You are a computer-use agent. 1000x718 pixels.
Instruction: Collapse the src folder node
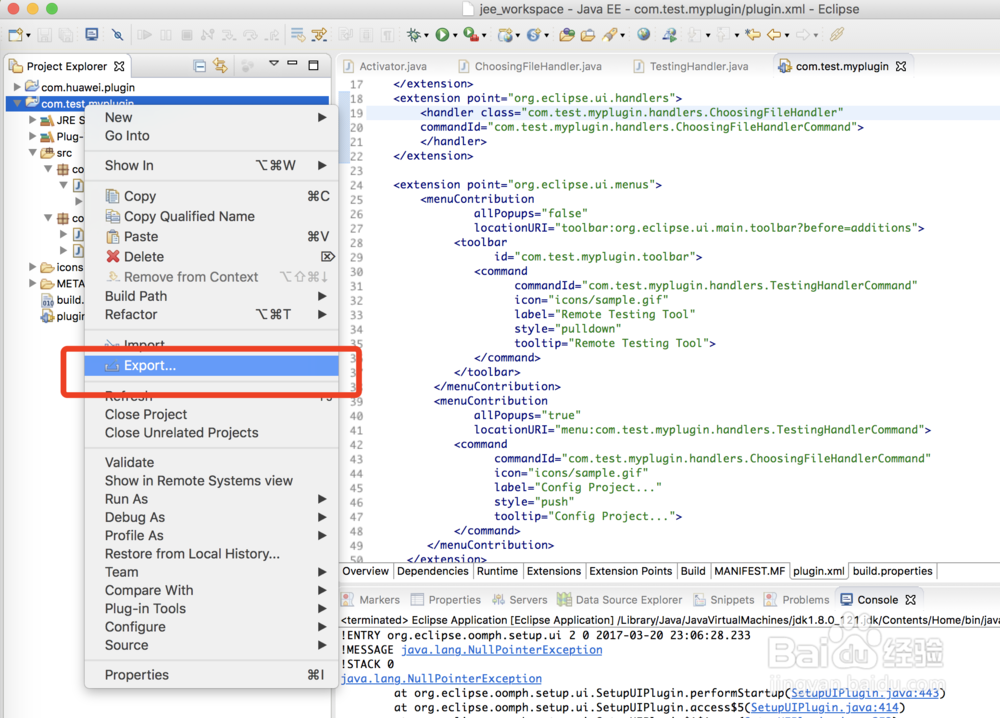pos(33,152)
